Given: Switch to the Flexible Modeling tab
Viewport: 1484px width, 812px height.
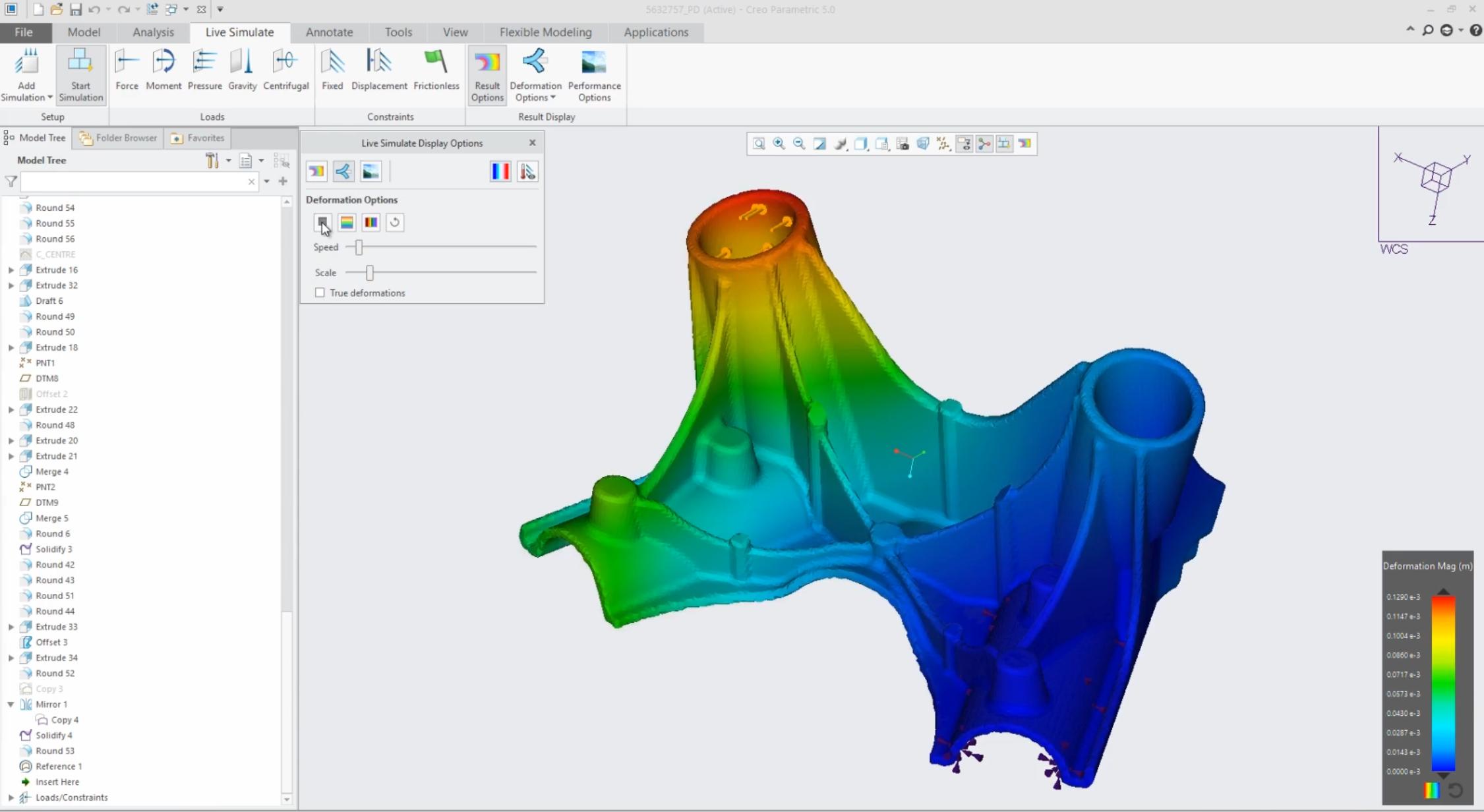Looking at the screenshot, I should click(545, 32).
